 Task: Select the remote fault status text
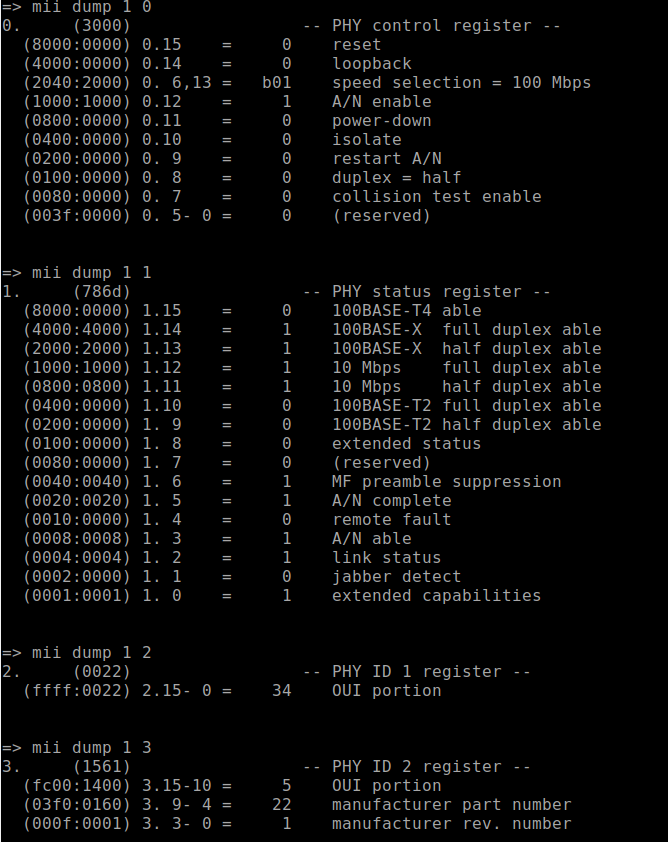(x=391, y=519)
